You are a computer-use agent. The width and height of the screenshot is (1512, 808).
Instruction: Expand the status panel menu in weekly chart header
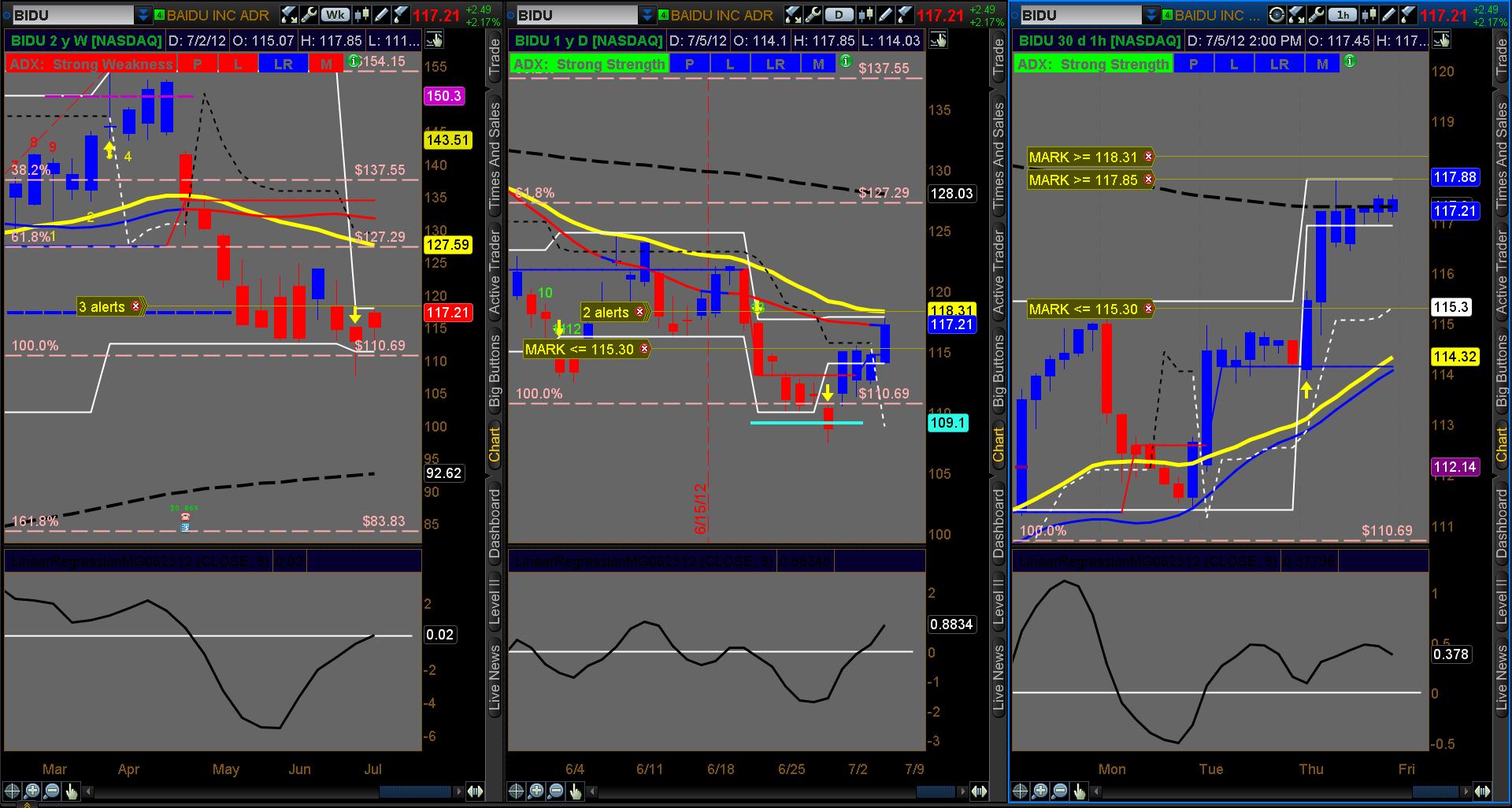tap(434, 40)
